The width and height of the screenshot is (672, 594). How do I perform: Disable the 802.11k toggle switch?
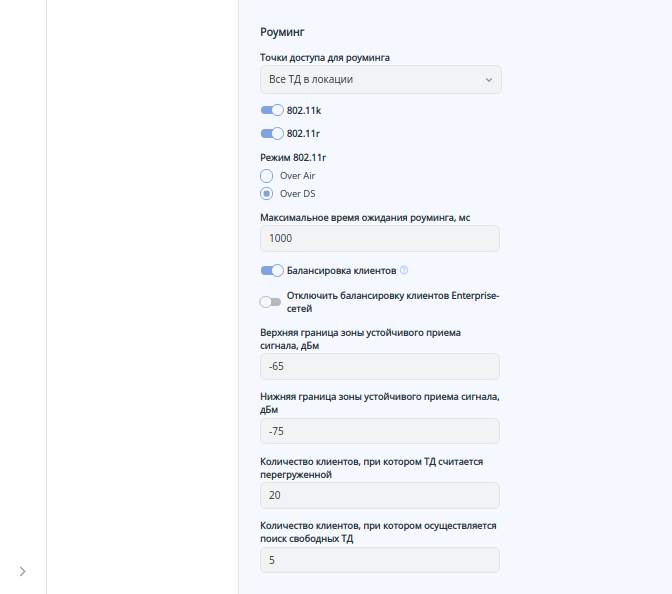point(272,111)
